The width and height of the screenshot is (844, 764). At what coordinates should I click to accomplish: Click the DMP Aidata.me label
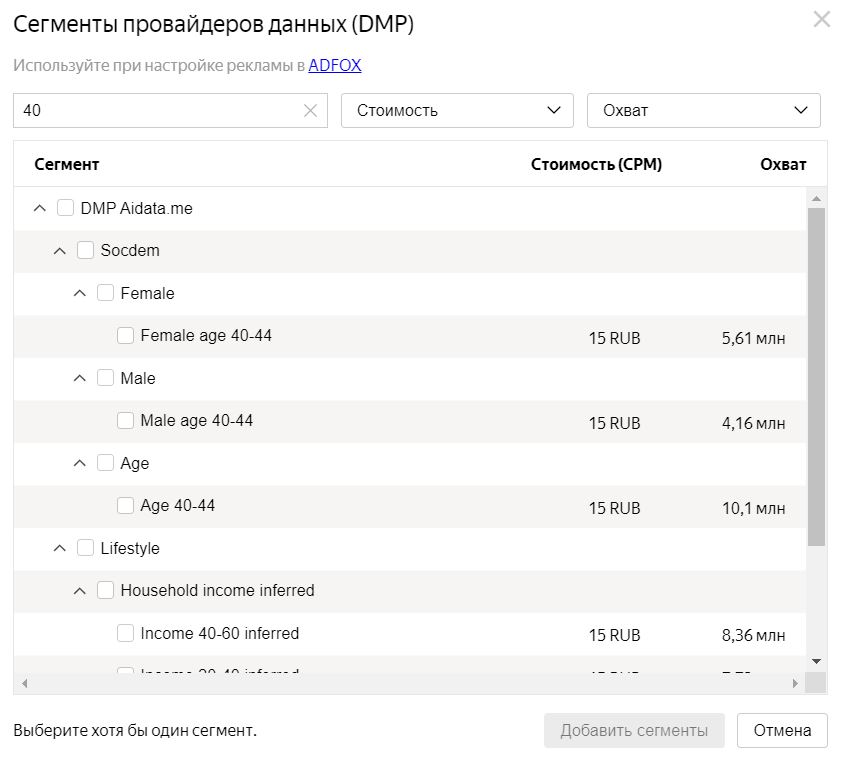[137, 208]
